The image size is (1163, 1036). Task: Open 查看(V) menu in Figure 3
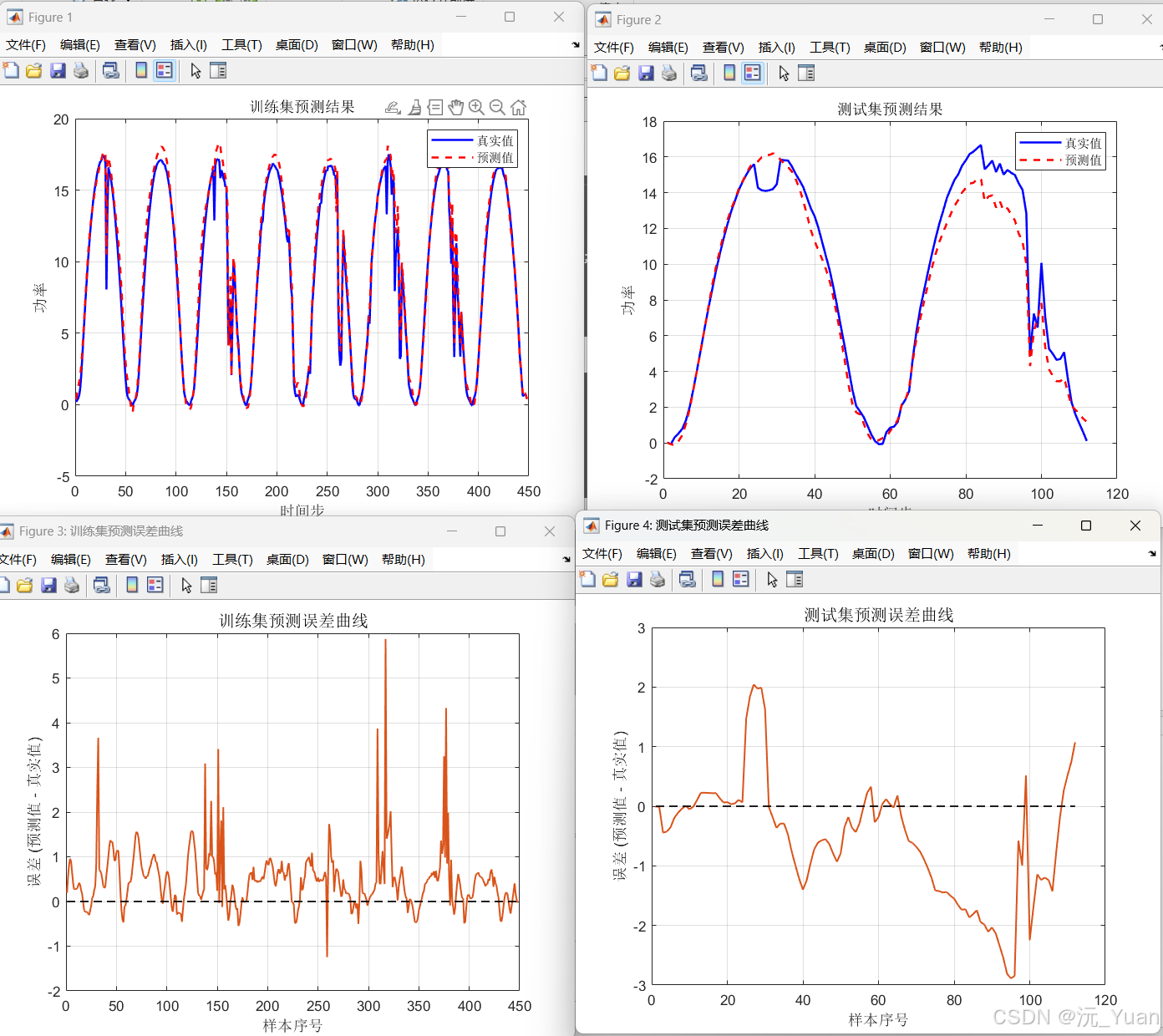[126, 560]
